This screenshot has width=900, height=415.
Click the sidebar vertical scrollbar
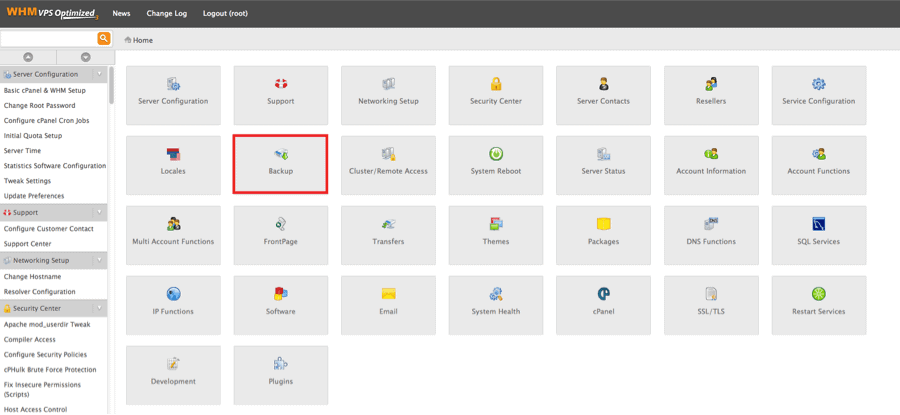(111, 85)
